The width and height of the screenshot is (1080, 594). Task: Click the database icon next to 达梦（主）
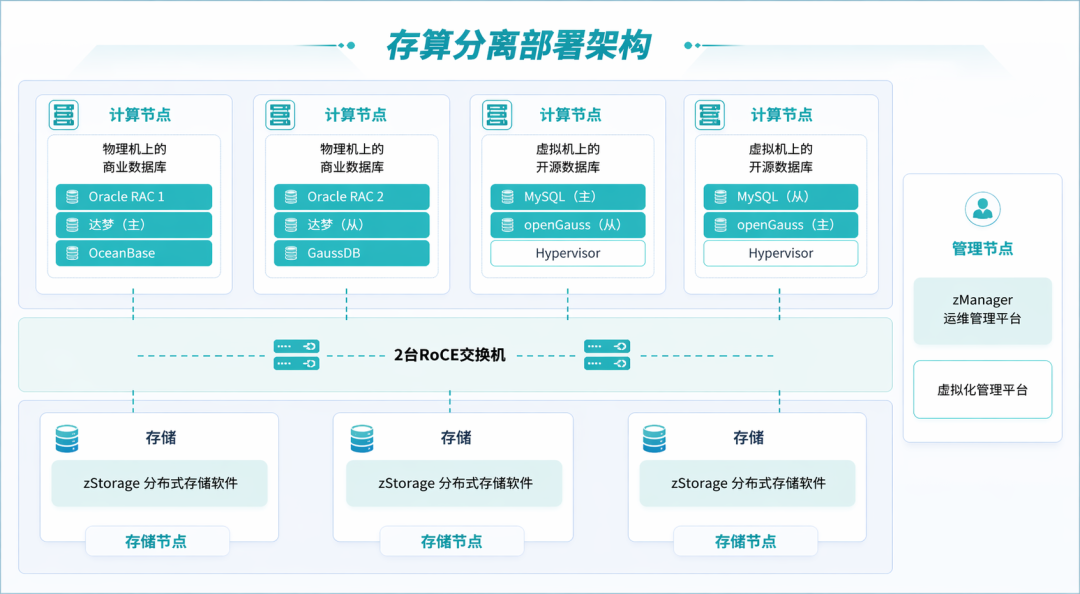[x=72, y=225]
